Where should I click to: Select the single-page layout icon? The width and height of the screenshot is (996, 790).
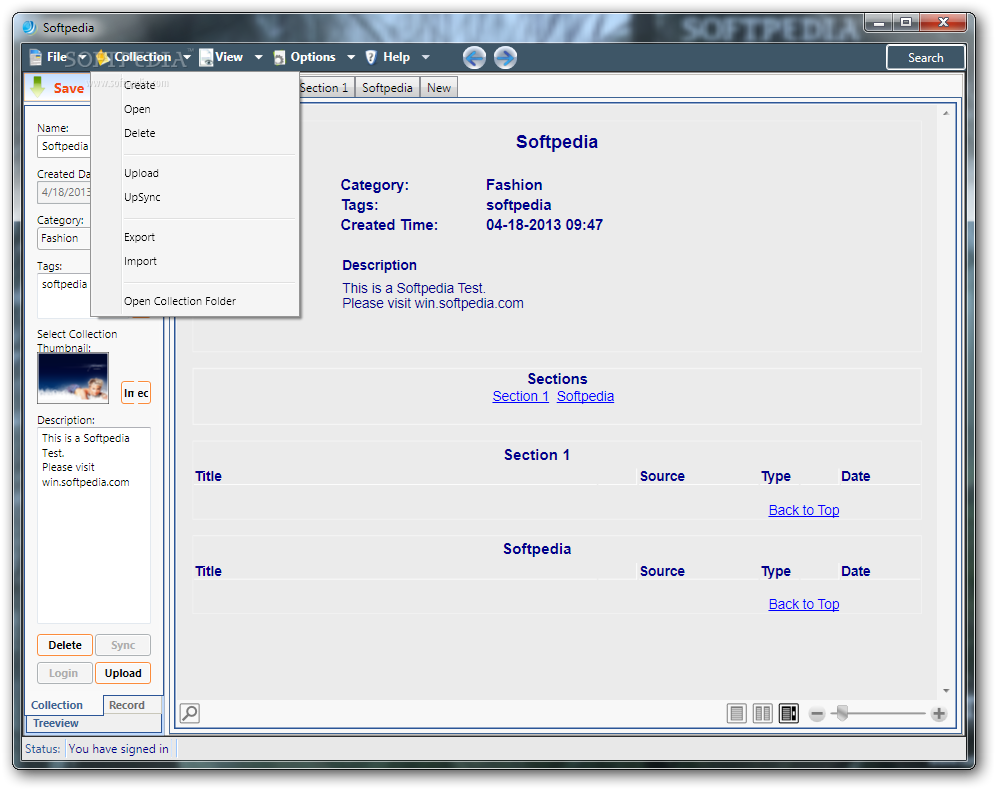736,714
